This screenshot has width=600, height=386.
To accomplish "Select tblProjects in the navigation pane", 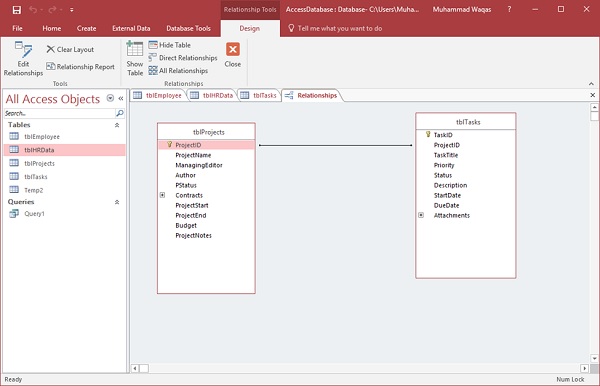I will click(x=64, y=163).
